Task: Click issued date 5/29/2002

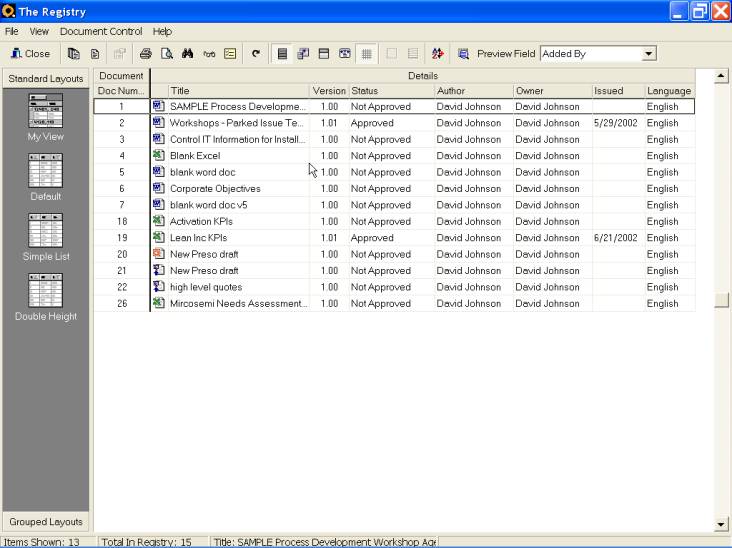Action: (615, 123)
